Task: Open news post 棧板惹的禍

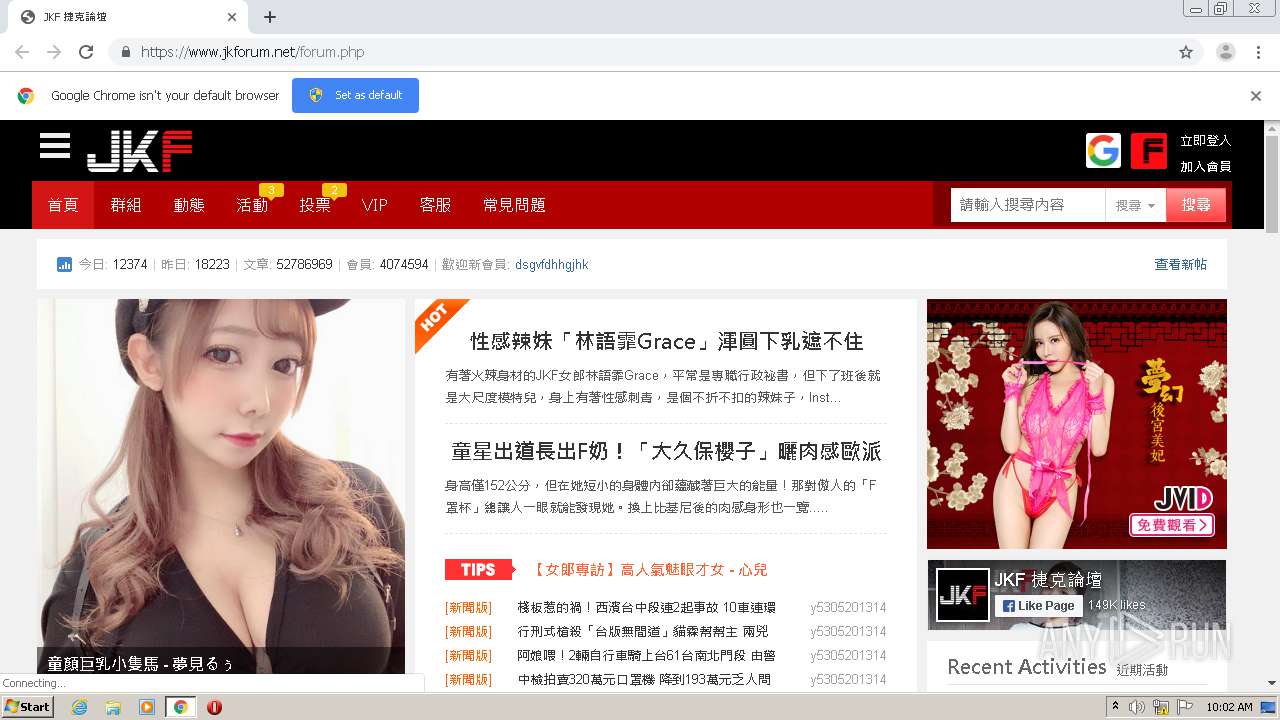Action: (646, 607)
